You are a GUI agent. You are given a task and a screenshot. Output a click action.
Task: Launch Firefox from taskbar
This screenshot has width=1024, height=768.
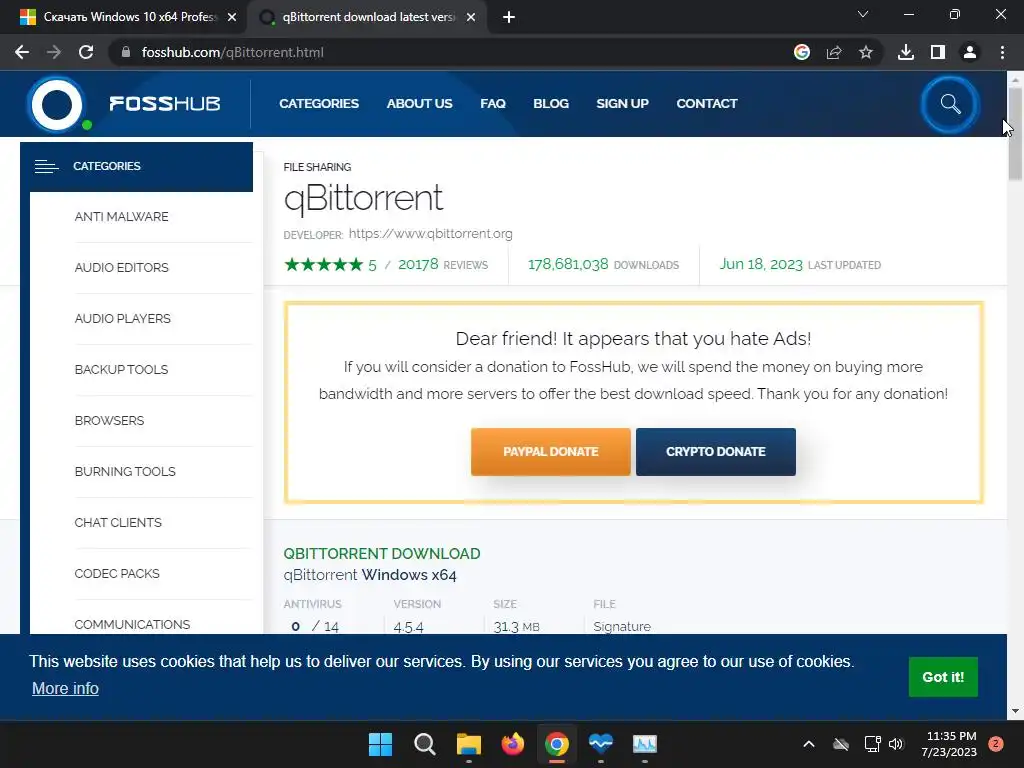[x=513, y=744]
